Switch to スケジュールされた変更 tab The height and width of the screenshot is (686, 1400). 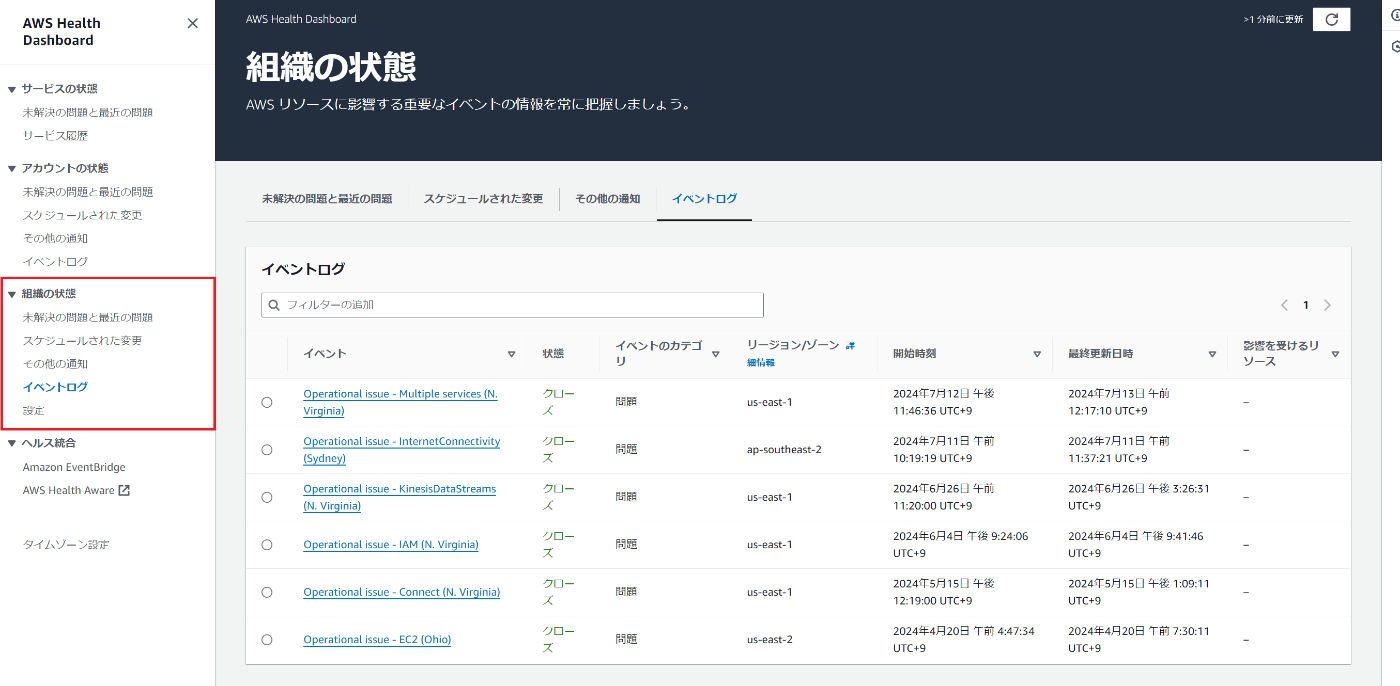483,199
